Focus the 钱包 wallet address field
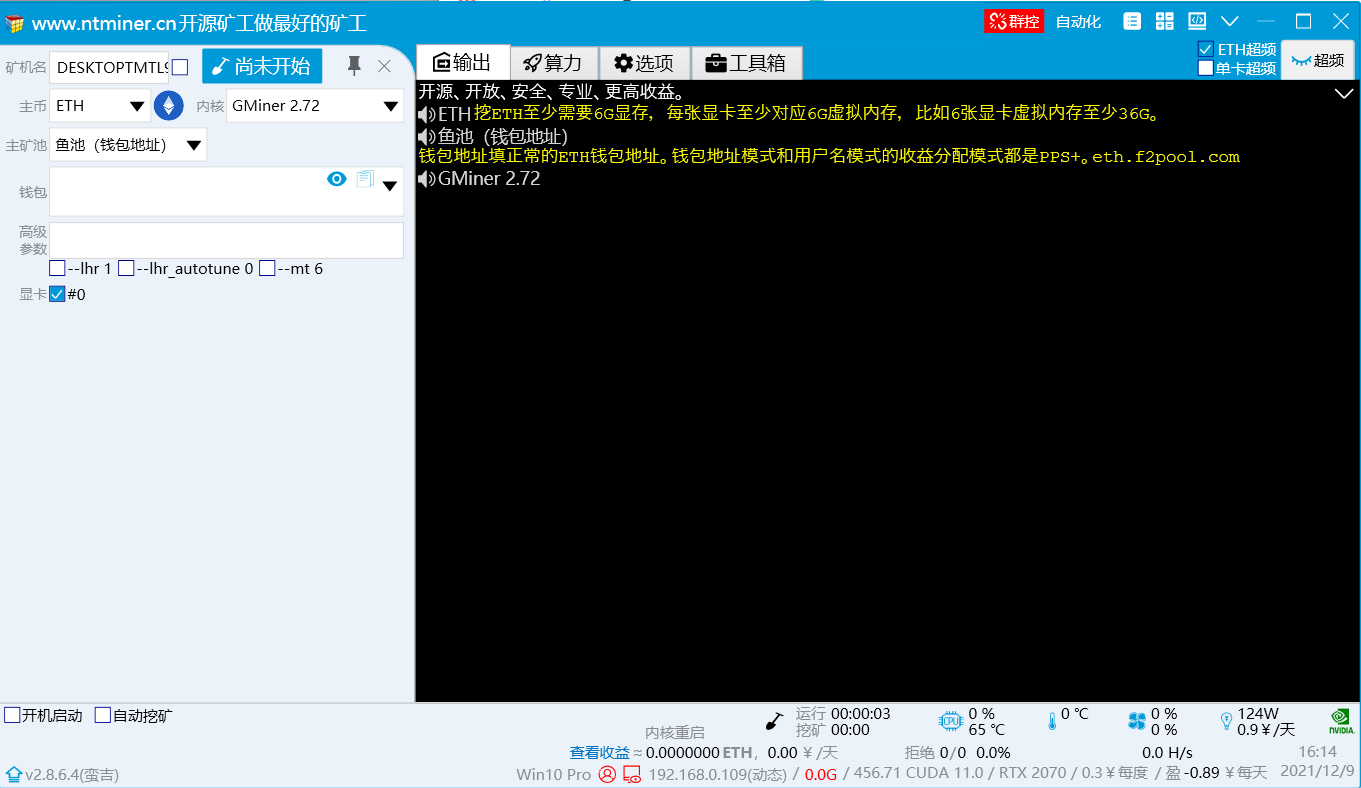 pos(226,191)
